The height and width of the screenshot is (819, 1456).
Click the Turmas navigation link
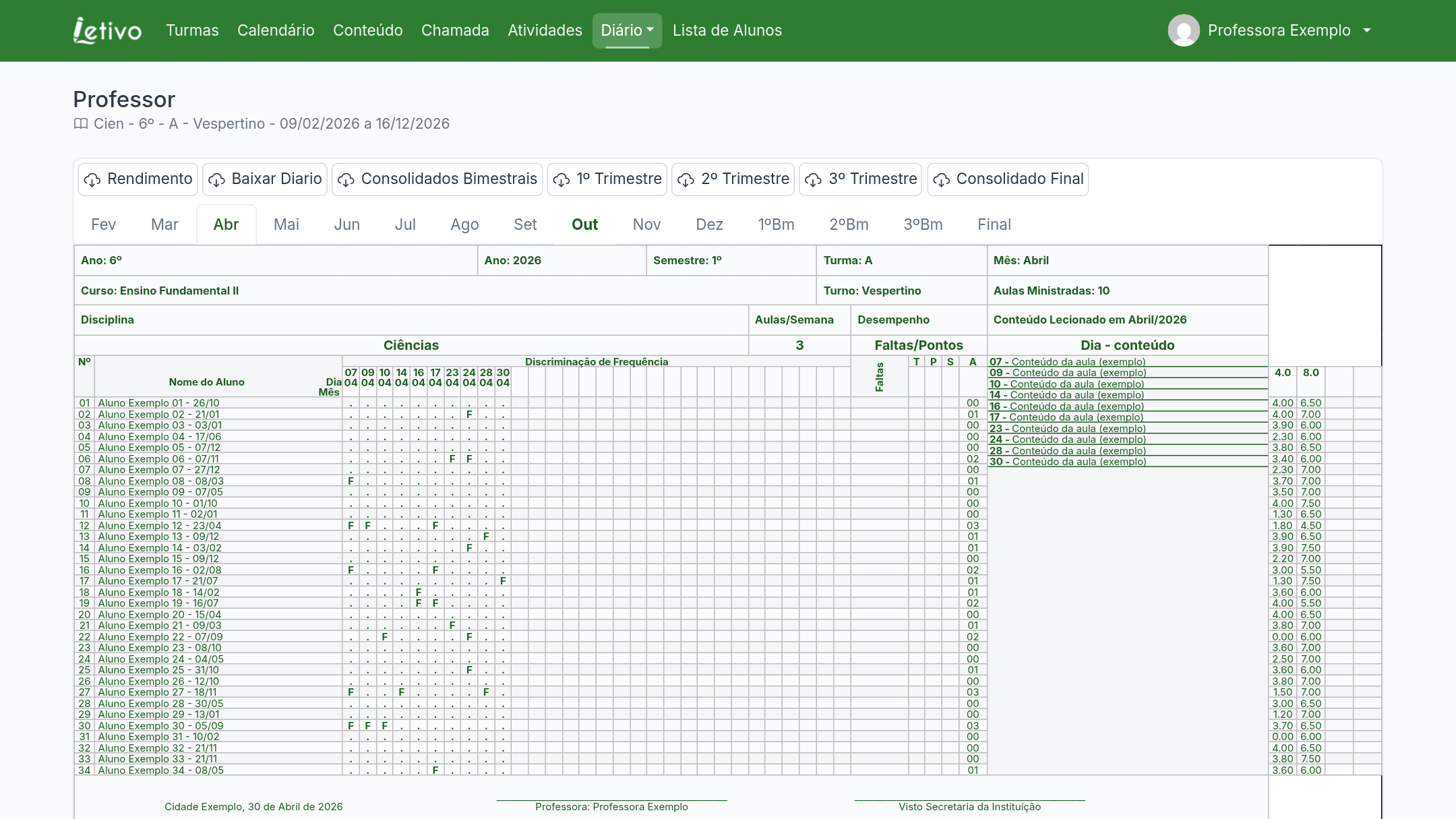pos(192,30)
